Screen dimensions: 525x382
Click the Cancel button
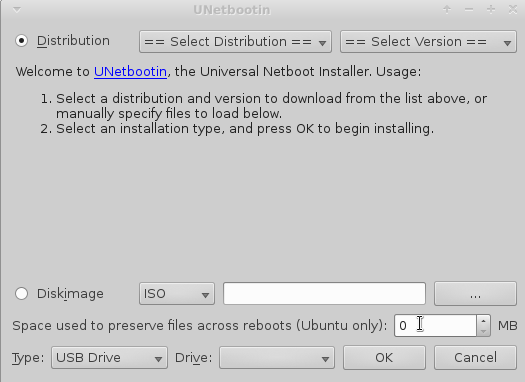pyautogui.click(x=475, y=358)
